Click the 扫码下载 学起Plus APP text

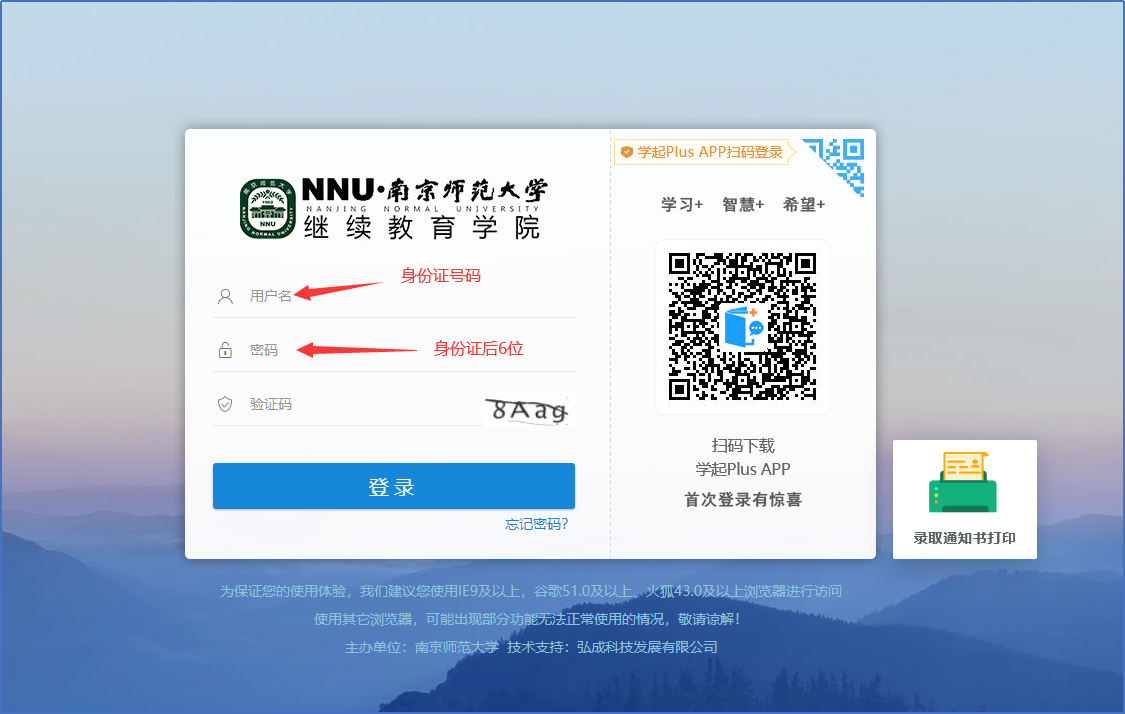point(743,457)
